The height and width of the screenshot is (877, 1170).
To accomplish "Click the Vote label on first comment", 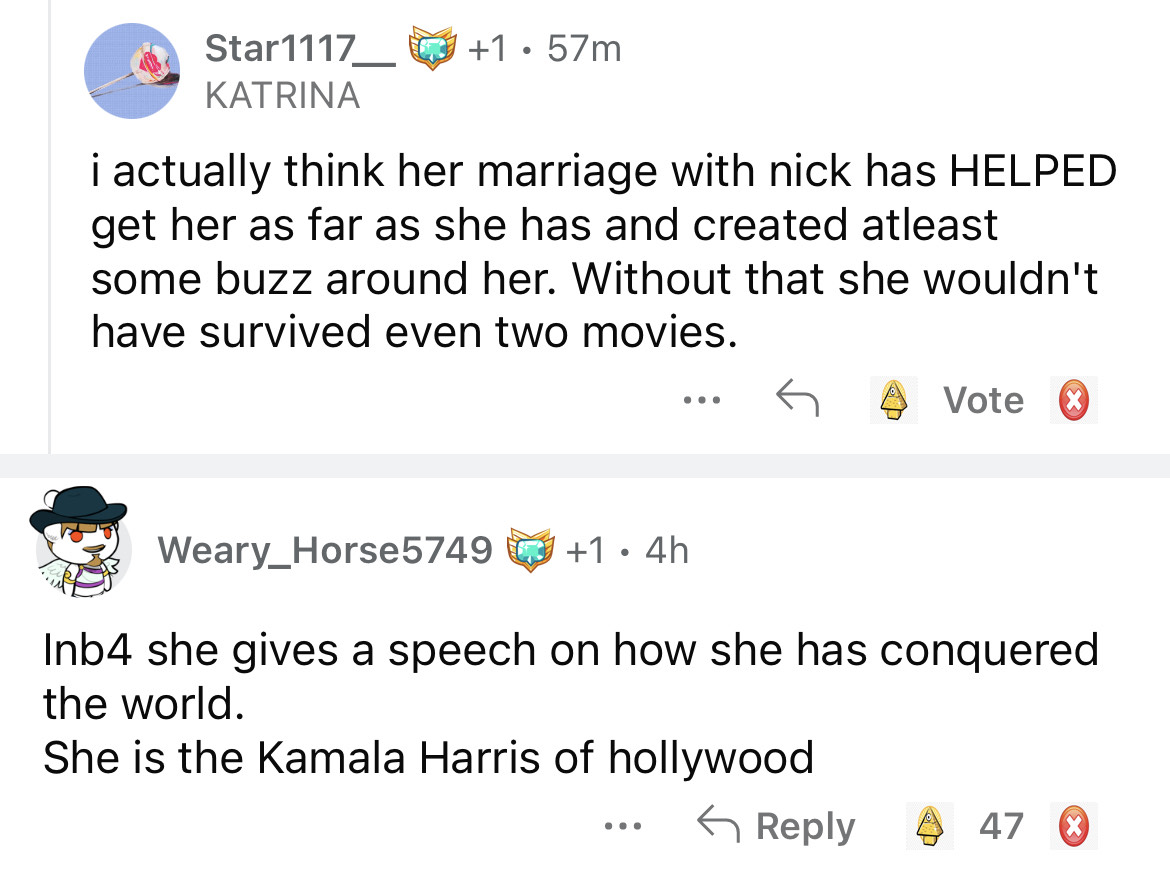I will click(984, 400).
